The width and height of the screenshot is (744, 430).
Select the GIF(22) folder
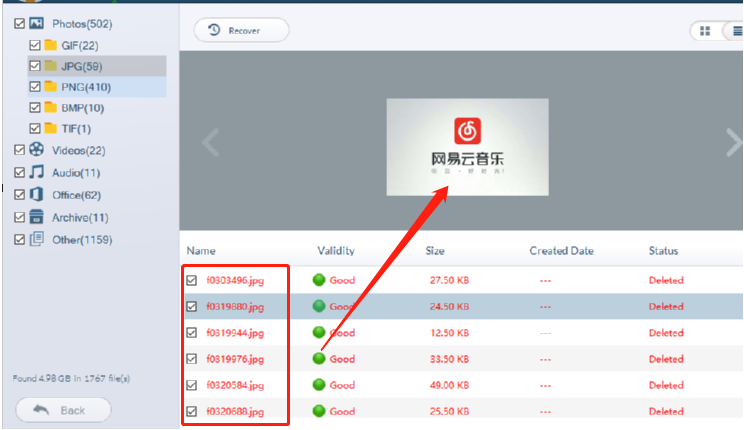click(80, 46)
